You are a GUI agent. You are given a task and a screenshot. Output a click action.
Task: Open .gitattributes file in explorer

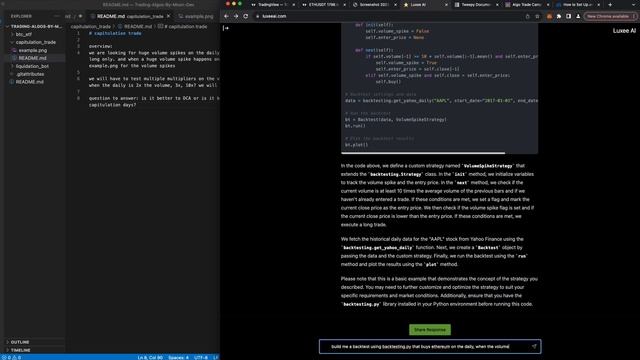click(30, 74)
